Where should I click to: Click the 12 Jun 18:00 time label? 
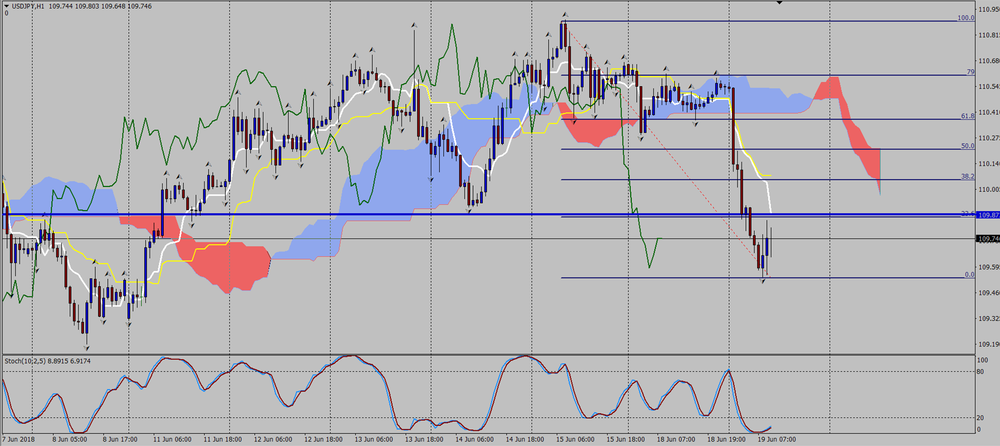click(321, 440)
